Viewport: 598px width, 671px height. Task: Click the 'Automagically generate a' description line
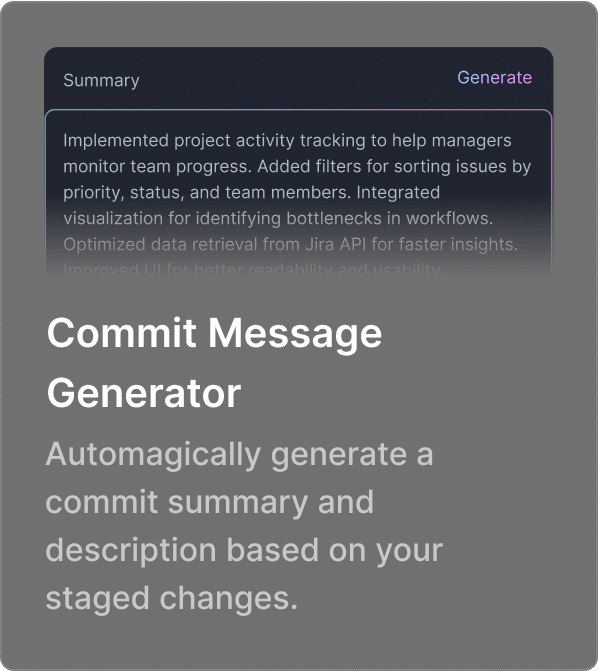(x=239, y=454)
